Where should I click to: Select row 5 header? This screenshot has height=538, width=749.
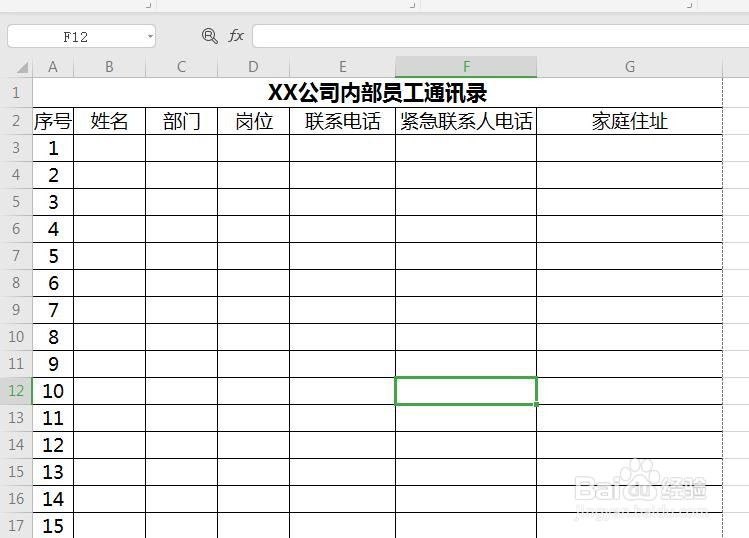(16, 202)
